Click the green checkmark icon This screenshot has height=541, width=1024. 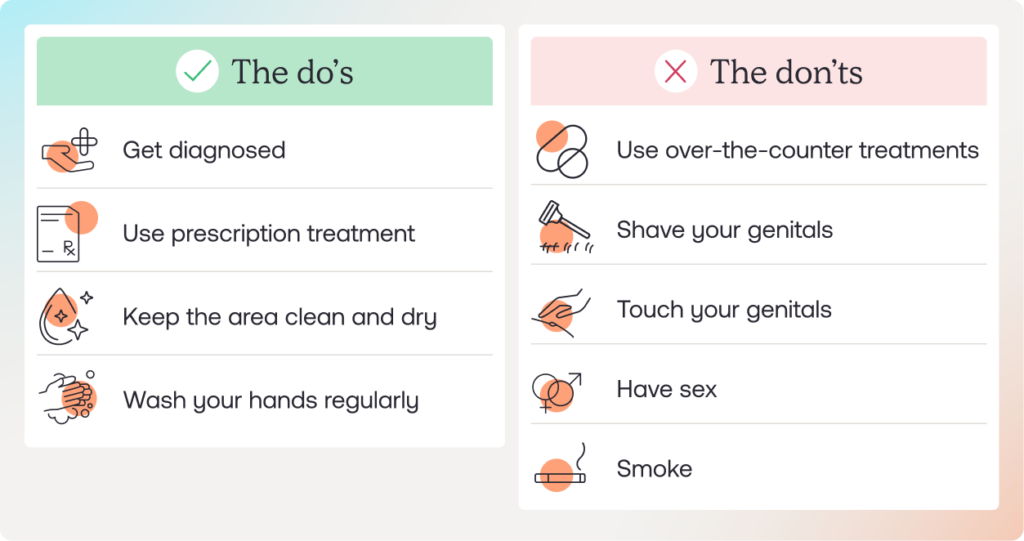pos(197,71)
